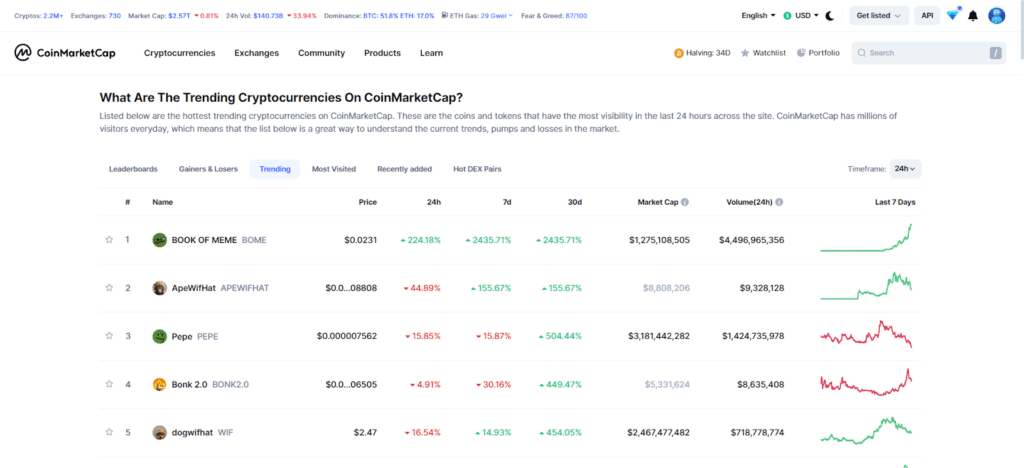Sort by 30d column header
The width and height of the screenshot is (1024, 468).
(x=575, y=202)
